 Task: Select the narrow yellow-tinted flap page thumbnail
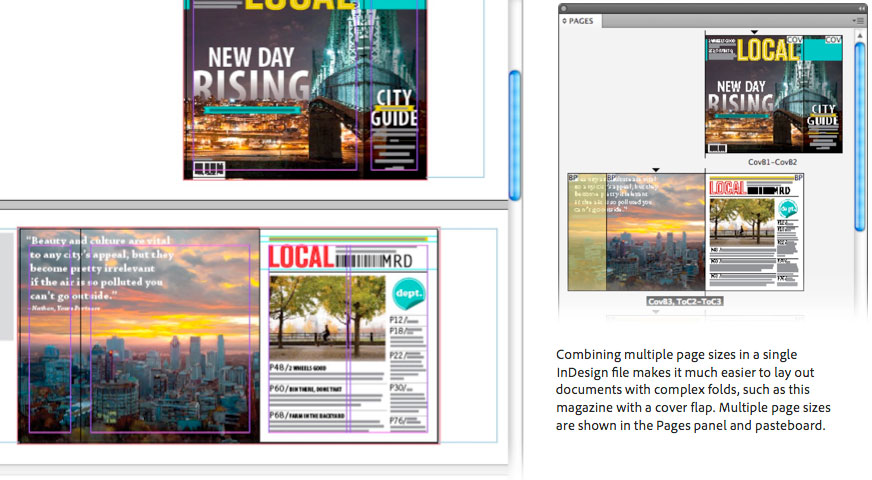click(587, 232)
